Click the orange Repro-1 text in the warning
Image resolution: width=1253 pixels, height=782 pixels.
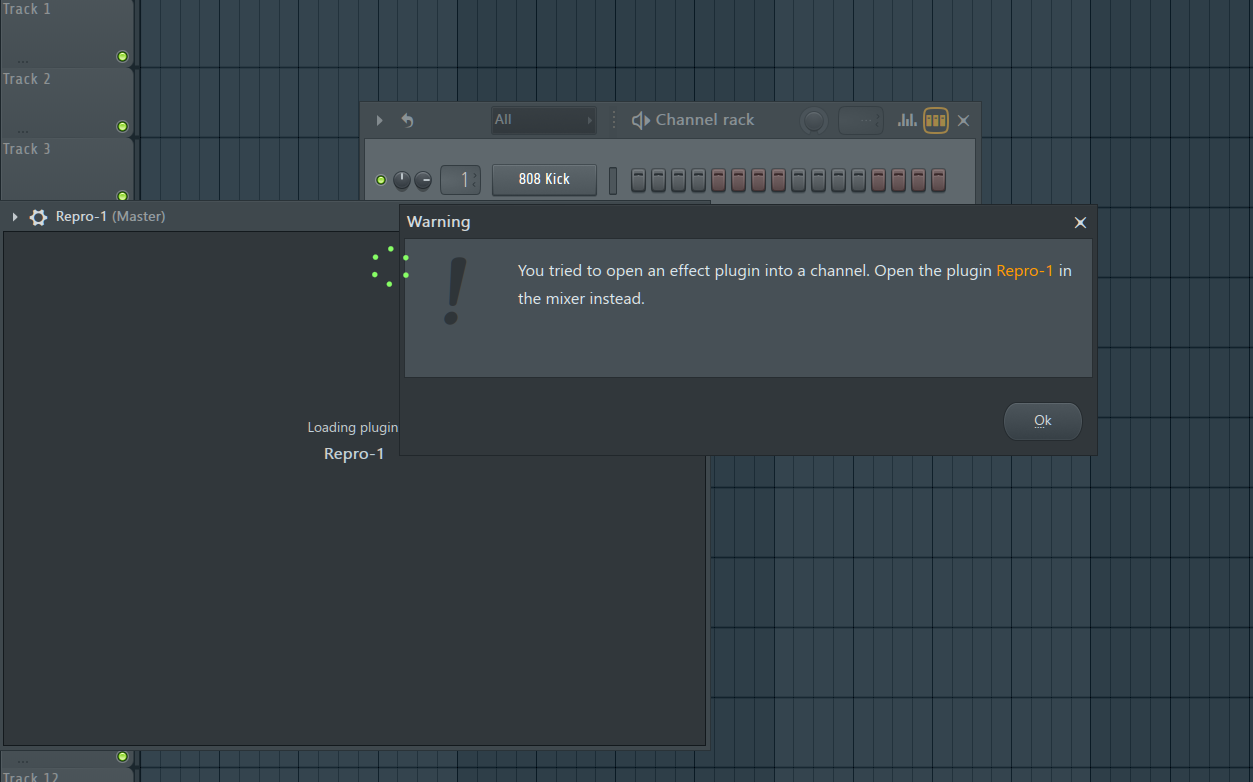[1025, 271]
